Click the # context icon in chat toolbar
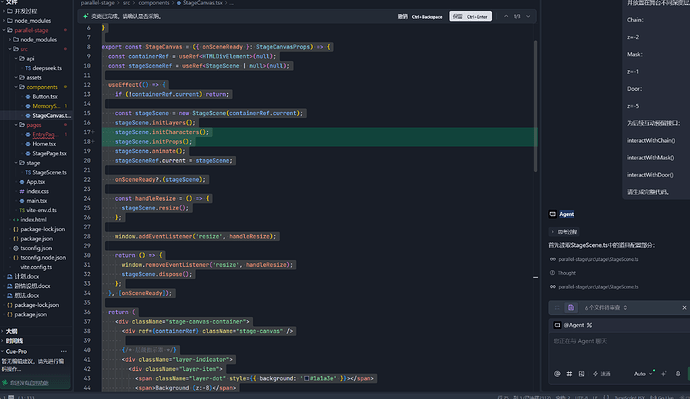 (x=569, y=373)
